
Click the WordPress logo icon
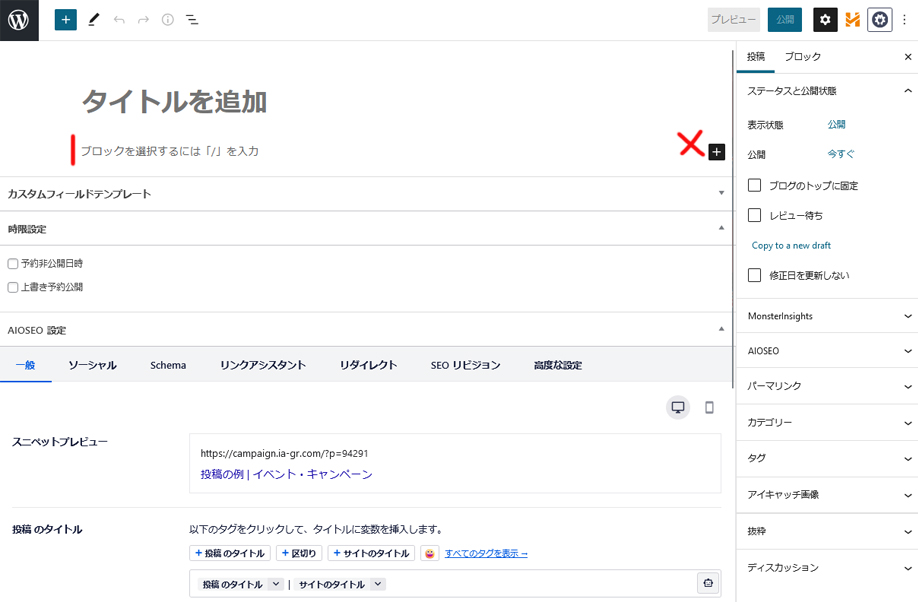[x=19, y=20]
